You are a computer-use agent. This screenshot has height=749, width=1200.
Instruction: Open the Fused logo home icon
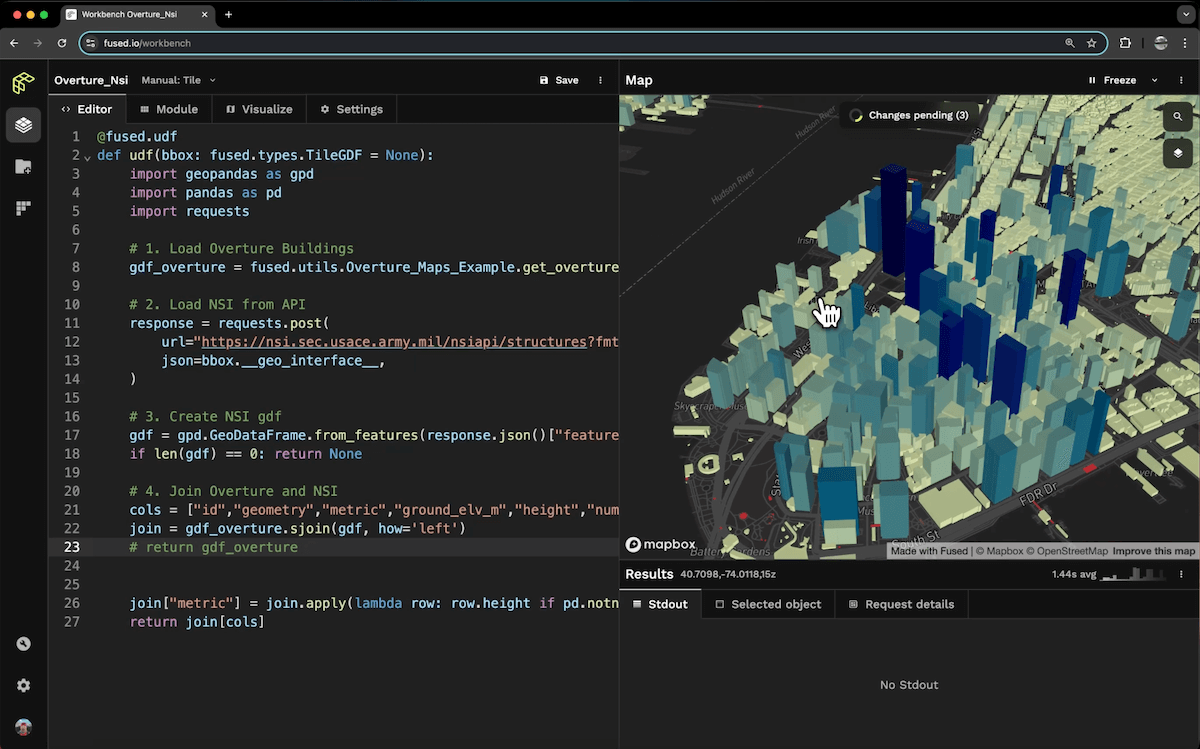(x=23, y=83)
